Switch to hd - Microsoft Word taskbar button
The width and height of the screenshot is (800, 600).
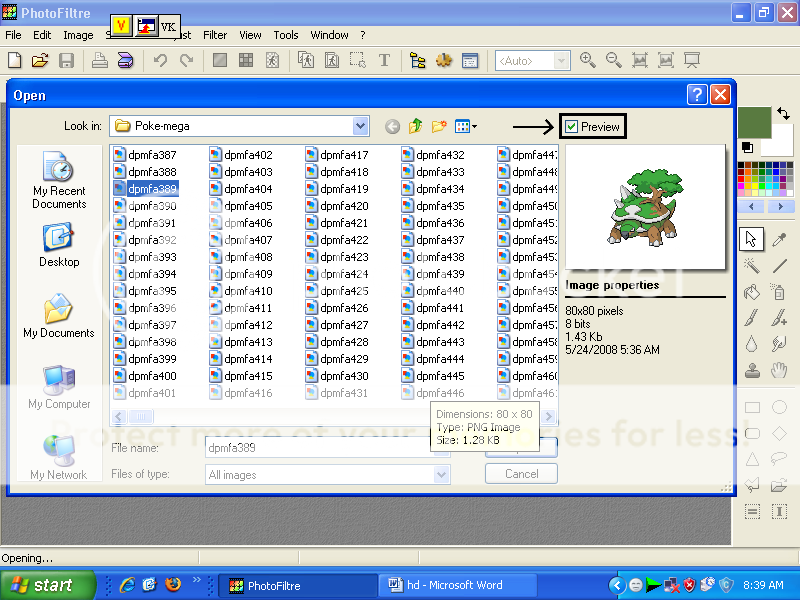(x=458, y=585)
